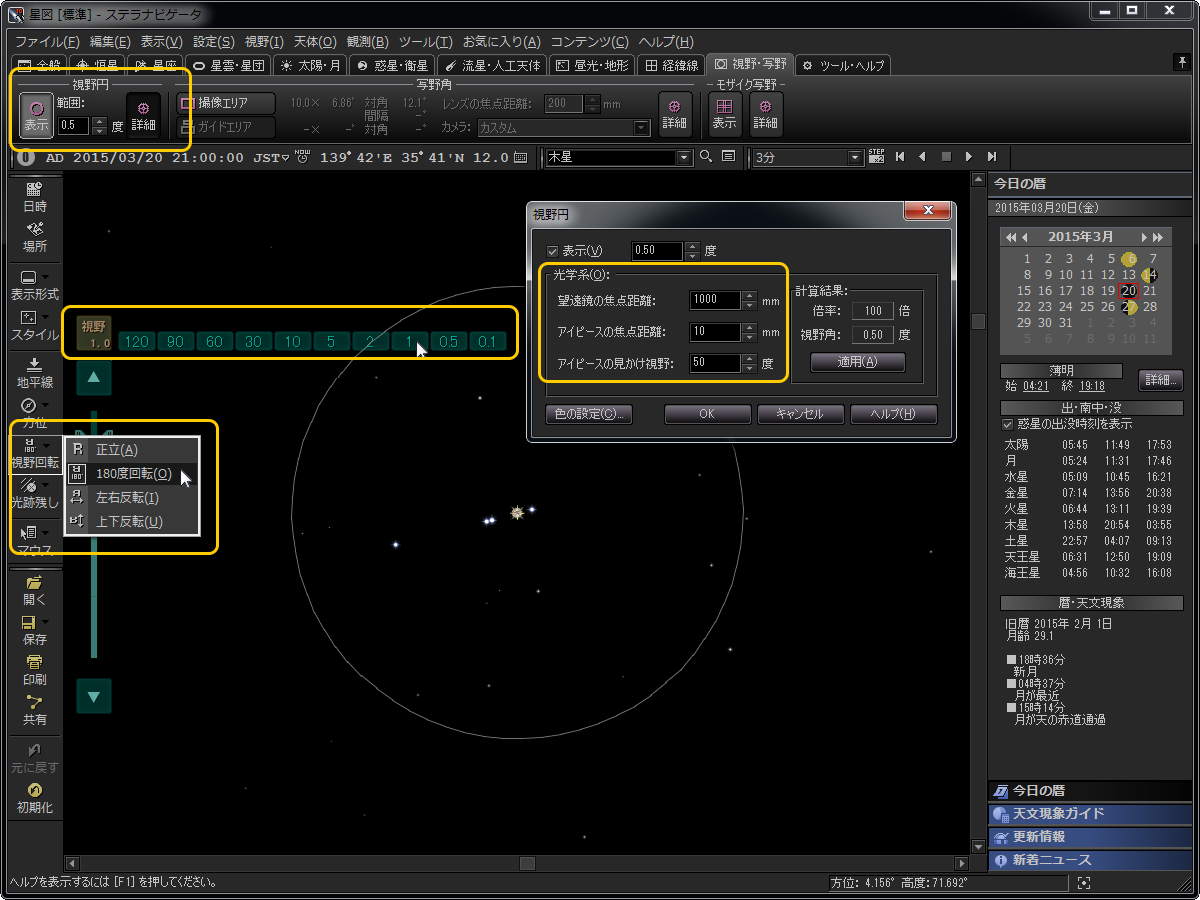This screenshot has height=900, width=1200.
Task: Select 左右反転(I) from popup menu
Action: pyautogui.click(x=131, y=497)
